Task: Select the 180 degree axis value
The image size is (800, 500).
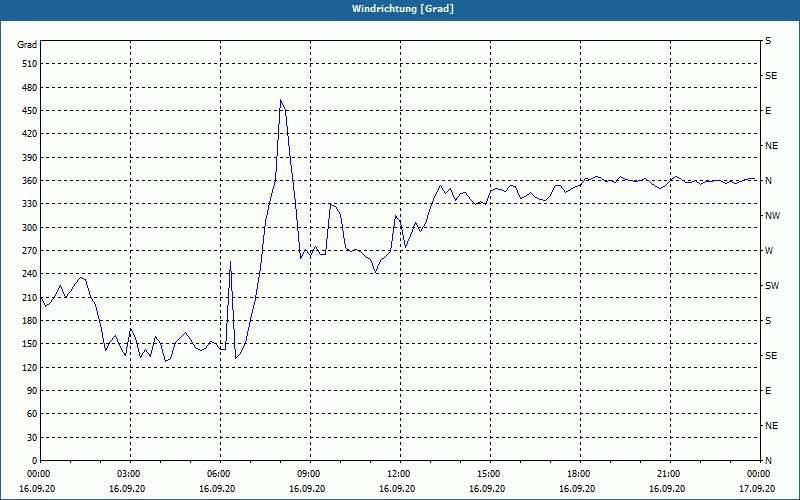Action: pyautogui.click(x=30, y=321)
